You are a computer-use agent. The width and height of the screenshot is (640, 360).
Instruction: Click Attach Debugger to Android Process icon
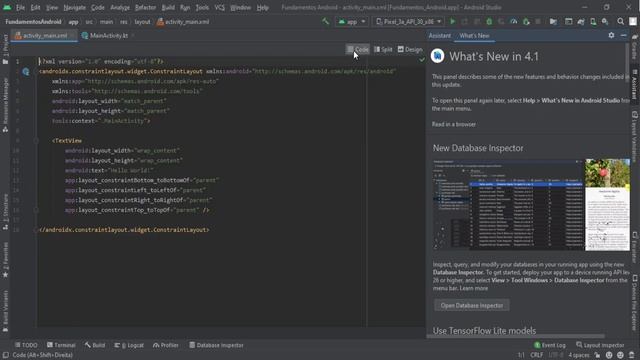(526, 22)
